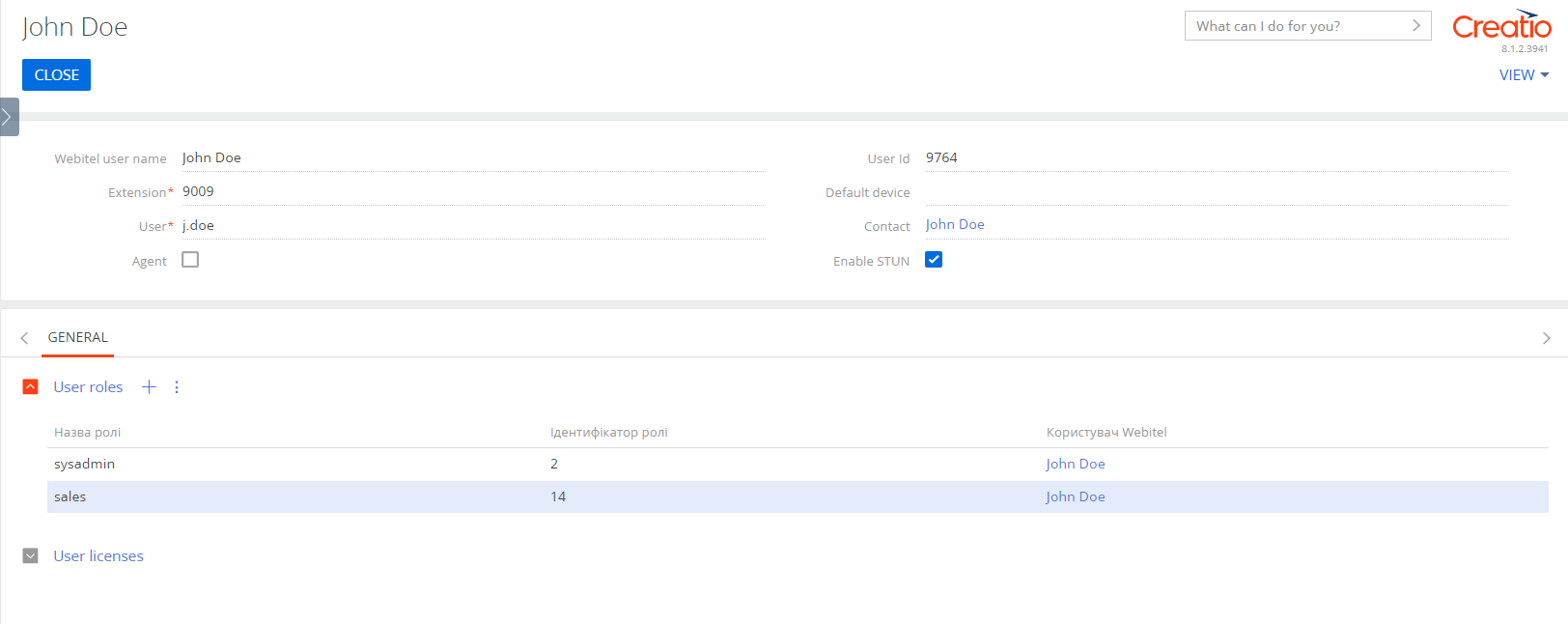Click role identifier value 2
This screenshot has height=624, width=1568.
554,464
